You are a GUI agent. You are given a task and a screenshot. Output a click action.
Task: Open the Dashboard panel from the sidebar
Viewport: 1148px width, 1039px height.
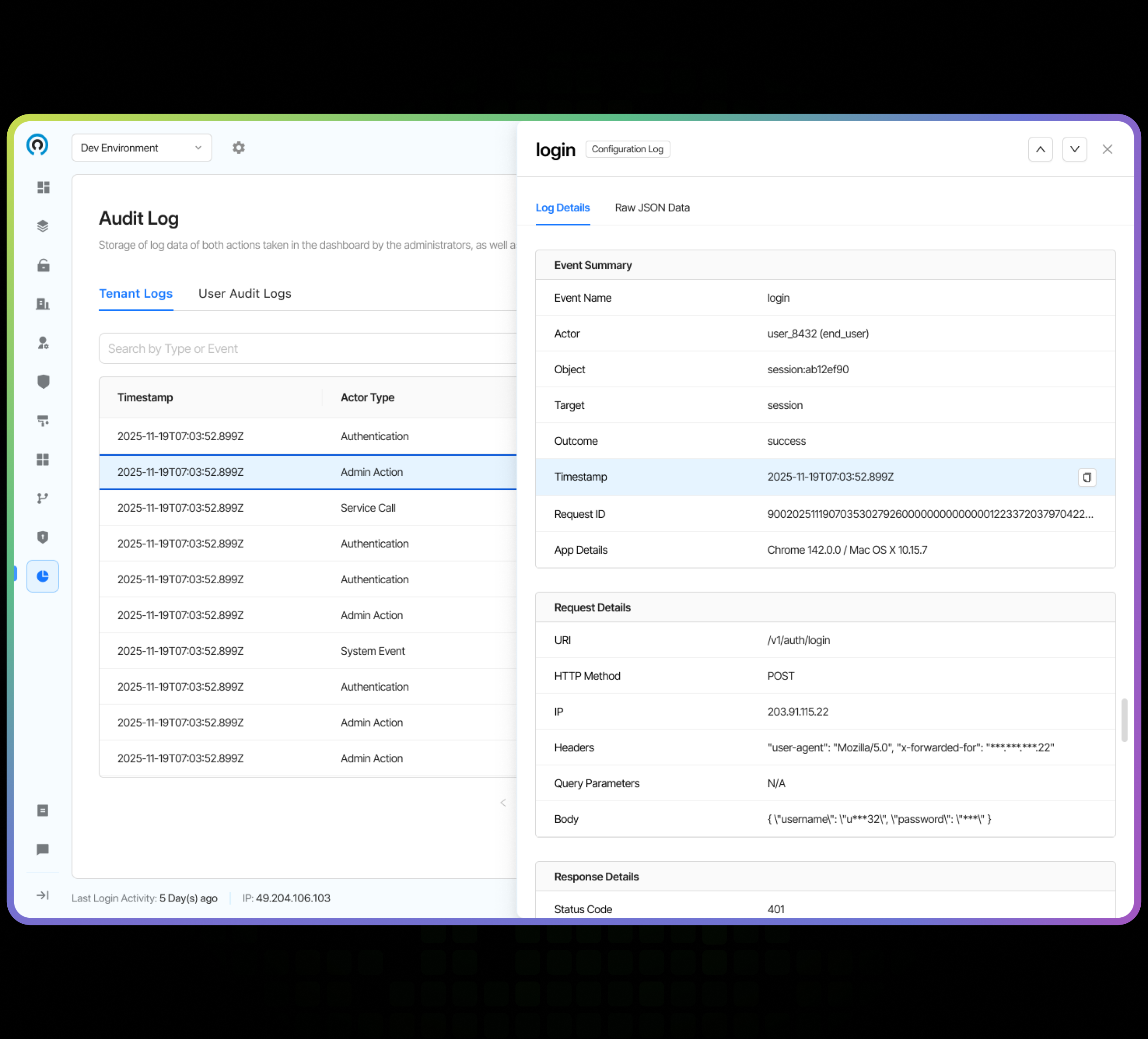(43, 187)
